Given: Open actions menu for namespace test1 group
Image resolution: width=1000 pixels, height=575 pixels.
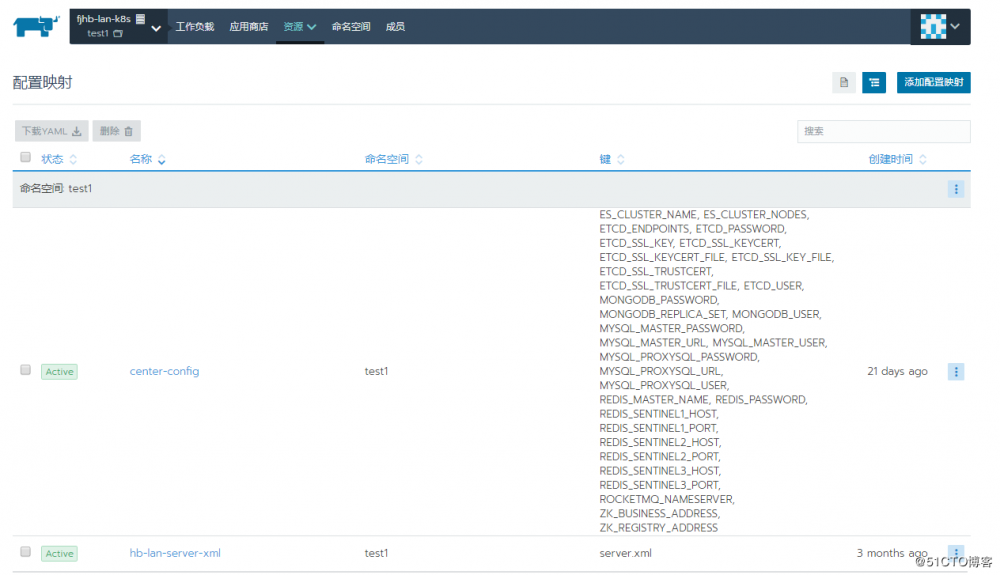Looking at the screenshot, I should coord(955,189).
